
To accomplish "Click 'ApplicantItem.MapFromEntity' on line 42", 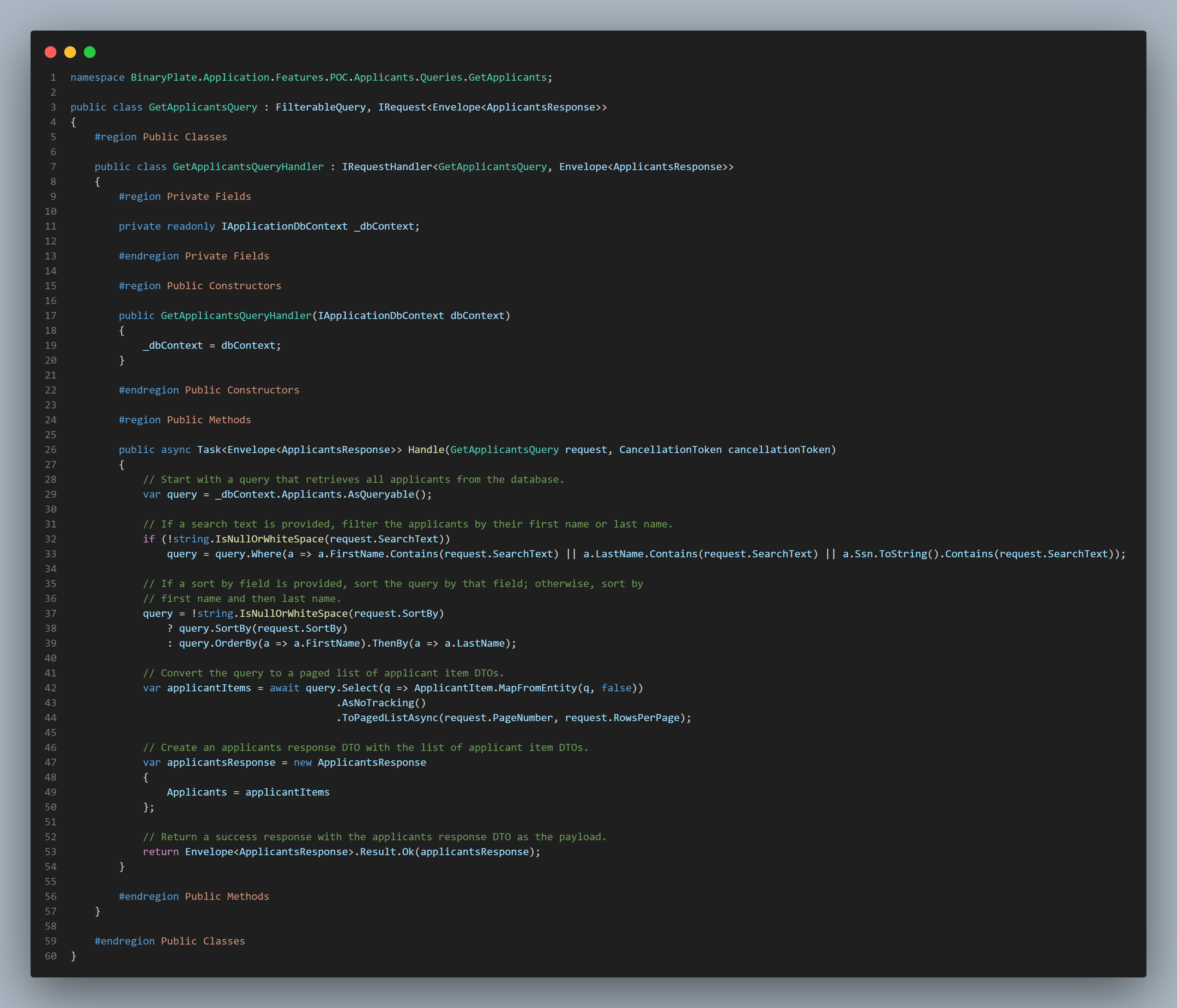I will click(x=495, y=688).
